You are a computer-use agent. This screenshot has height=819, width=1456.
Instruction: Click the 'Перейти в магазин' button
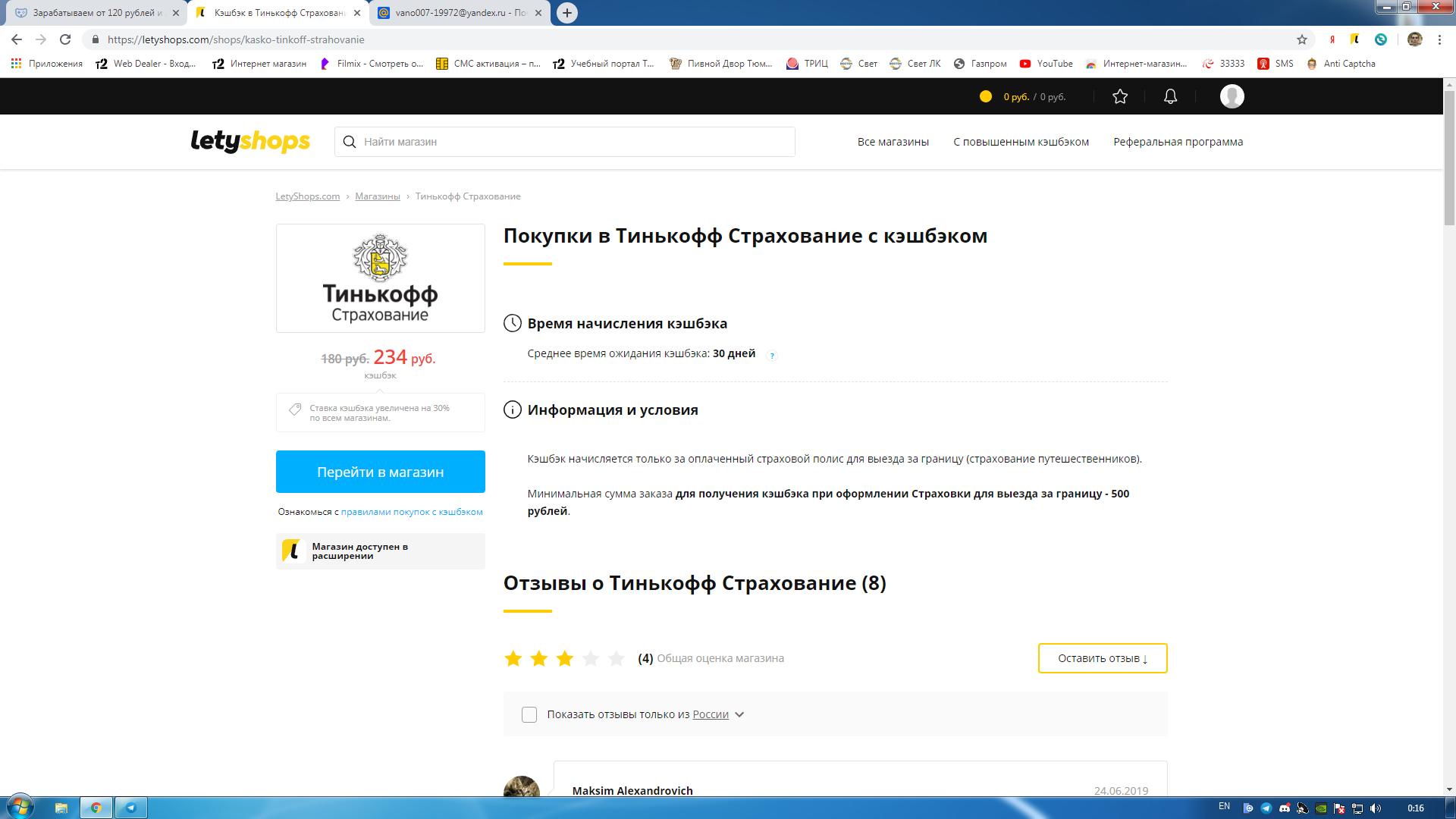[x=380, y=472]
